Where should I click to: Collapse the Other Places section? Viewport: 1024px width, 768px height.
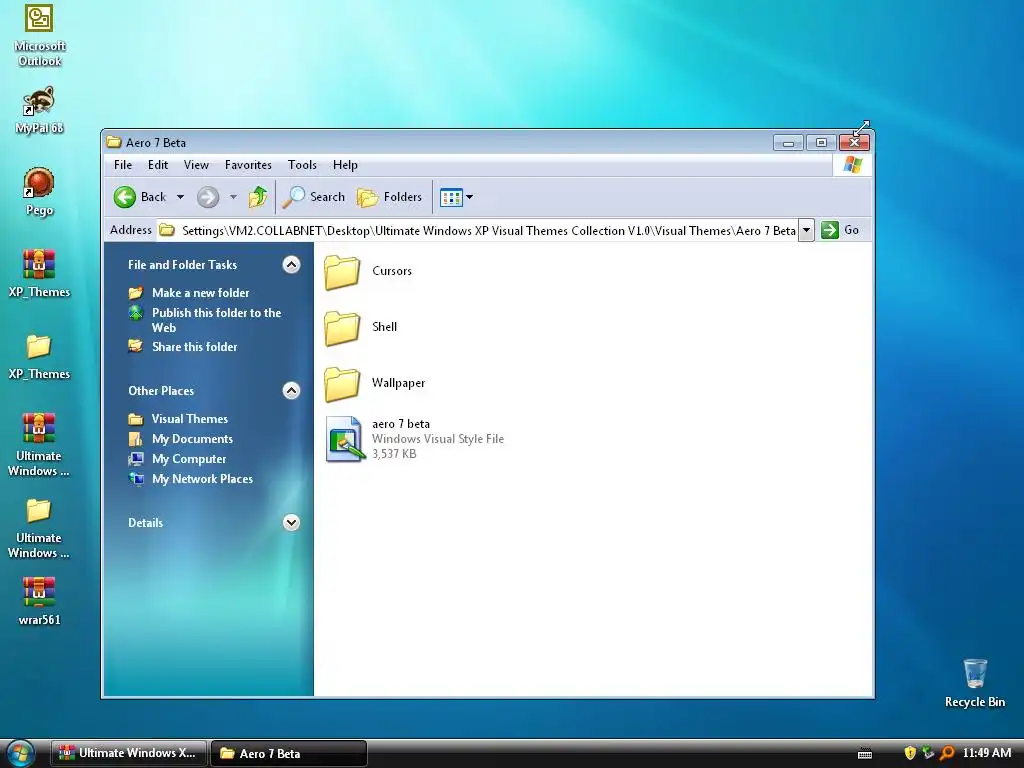[291, 391]
